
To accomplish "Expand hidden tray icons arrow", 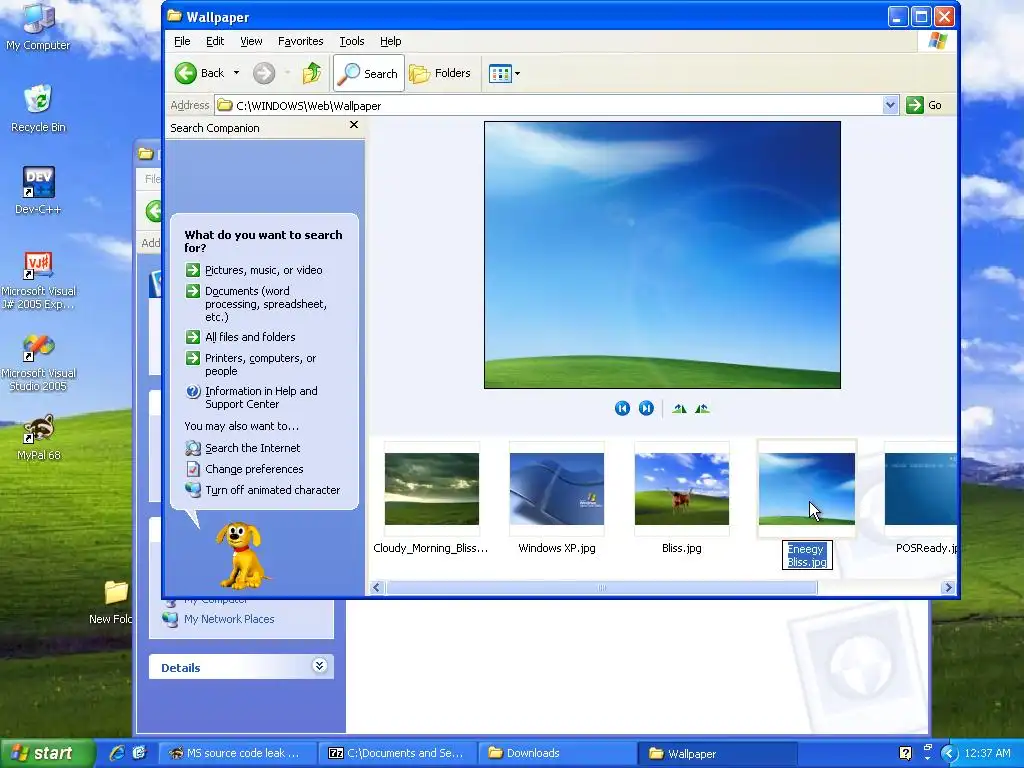I will (x=950, y=754).
